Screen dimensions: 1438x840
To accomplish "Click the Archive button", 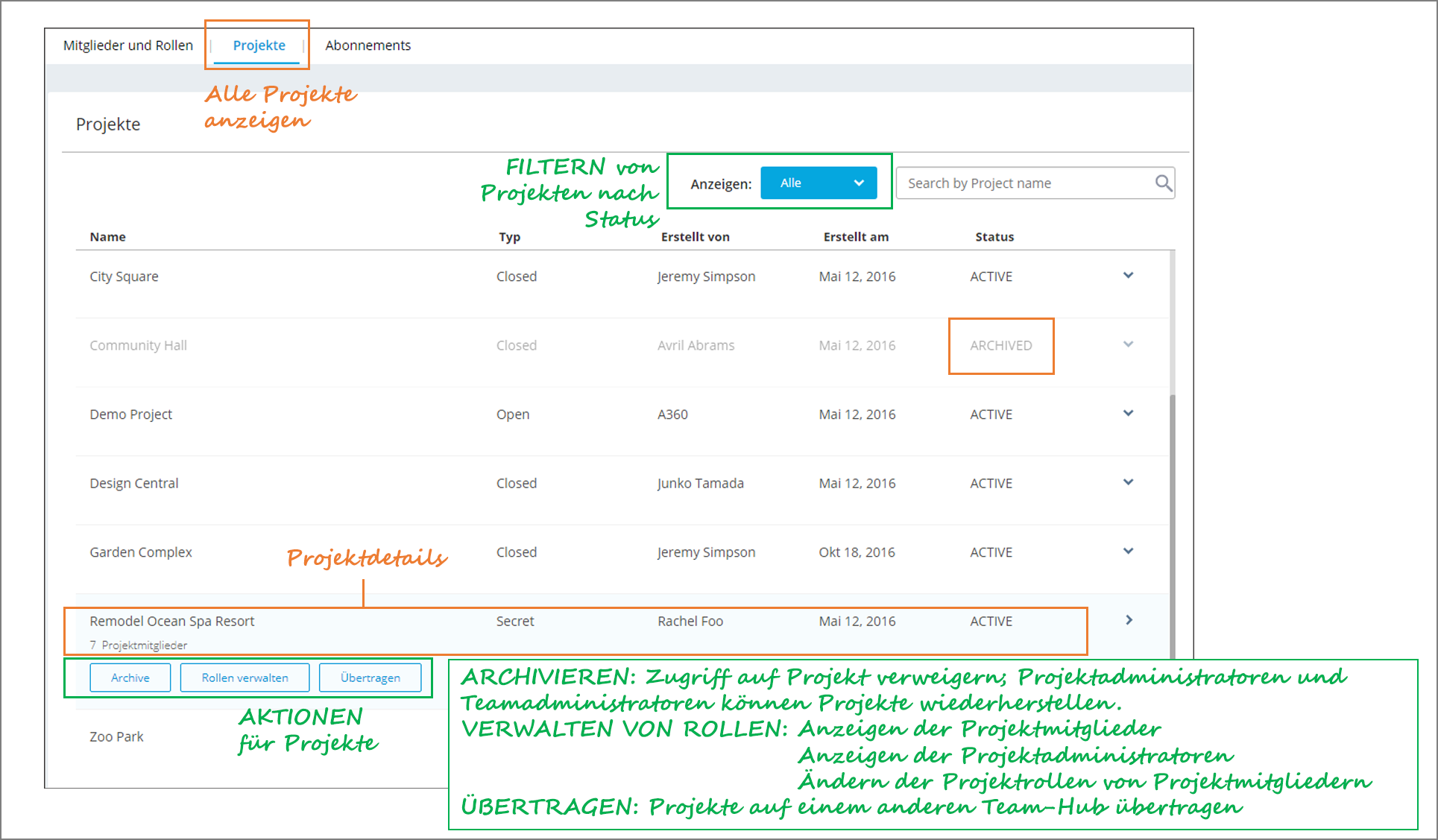I will (130, 678).
